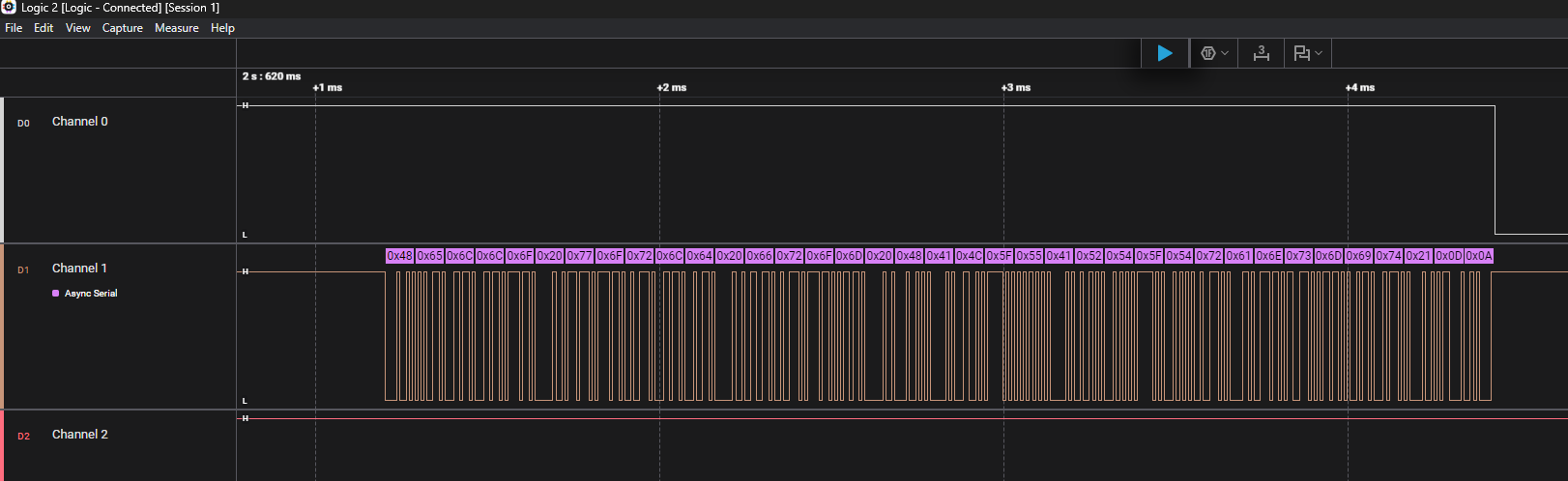The width and height of the screenshot is (1568, 481).
Task: Click the +2 ms time marker
Action: (672, 88)
